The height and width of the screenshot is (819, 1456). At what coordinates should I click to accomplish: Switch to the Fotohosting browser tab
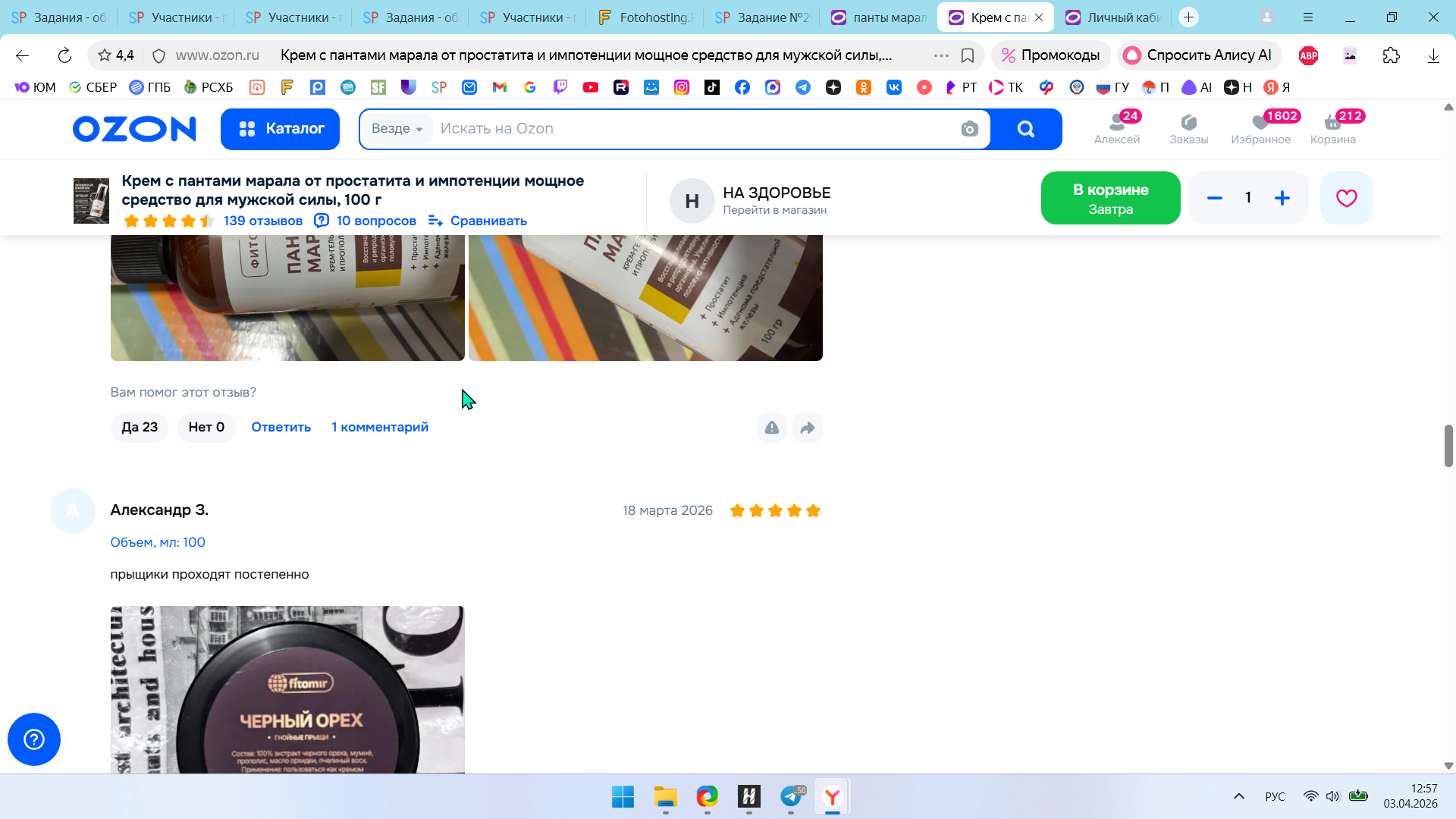coord(645,17)
